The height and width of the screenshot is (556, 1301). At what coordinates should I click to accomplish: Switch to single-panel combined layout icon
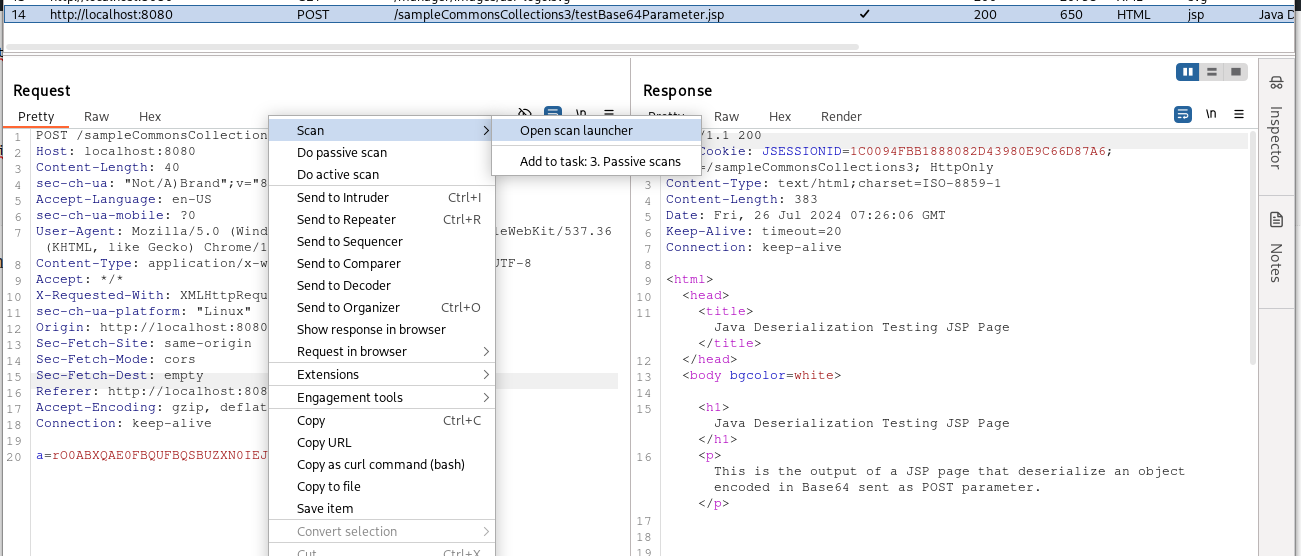tap(1236, 72)
